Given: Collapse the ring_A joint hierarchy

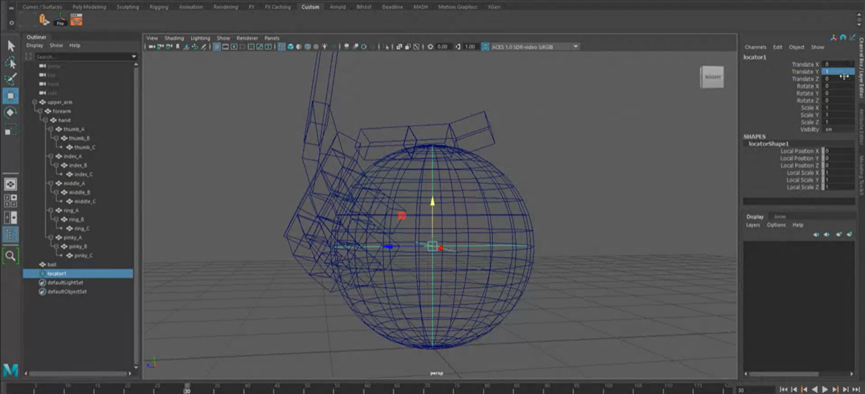Looking at the screenshot, I should point(50,210).
